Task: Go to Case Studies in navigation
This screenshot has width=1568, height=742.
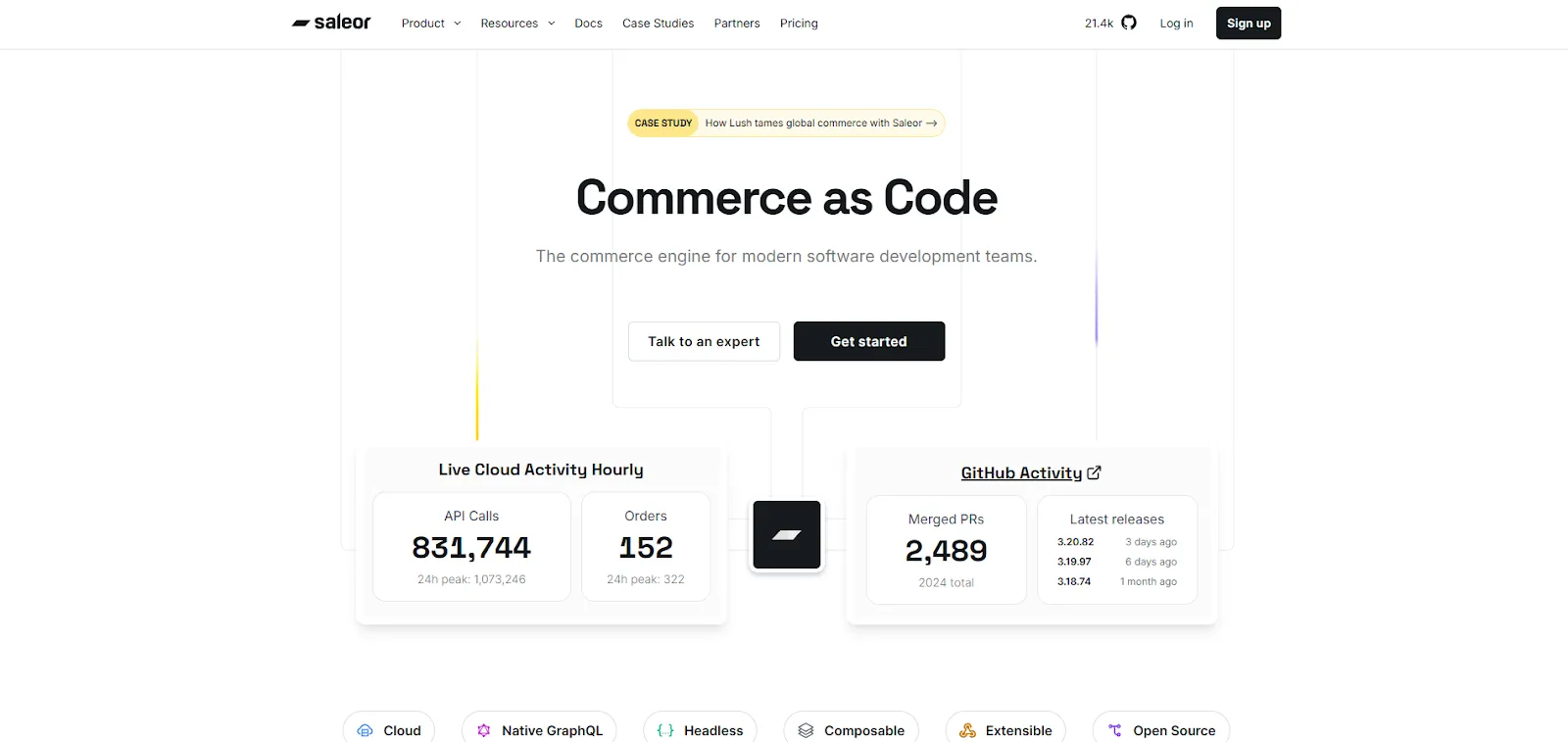Action: [658, 24]
